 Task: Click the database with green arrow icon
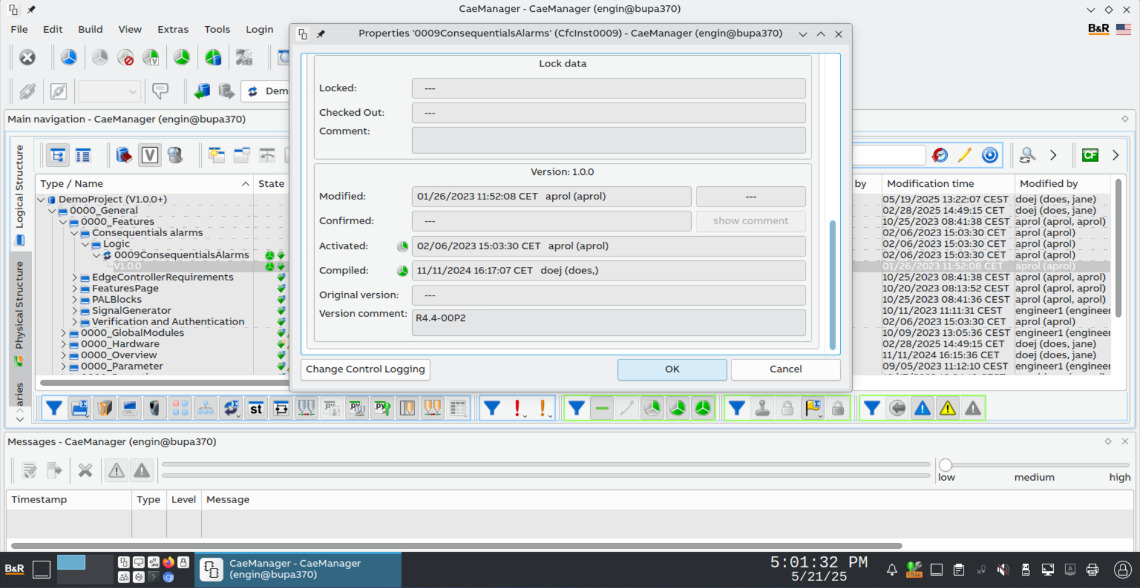coord(202,91)
